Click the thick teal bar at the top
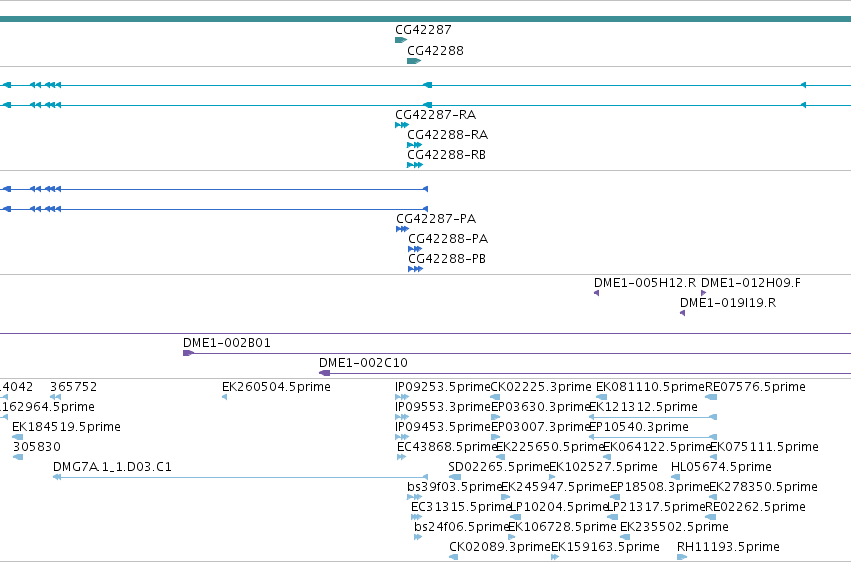The width and height of the screenshot is (851, 562). pyautogui.click(x=426, y=19)
